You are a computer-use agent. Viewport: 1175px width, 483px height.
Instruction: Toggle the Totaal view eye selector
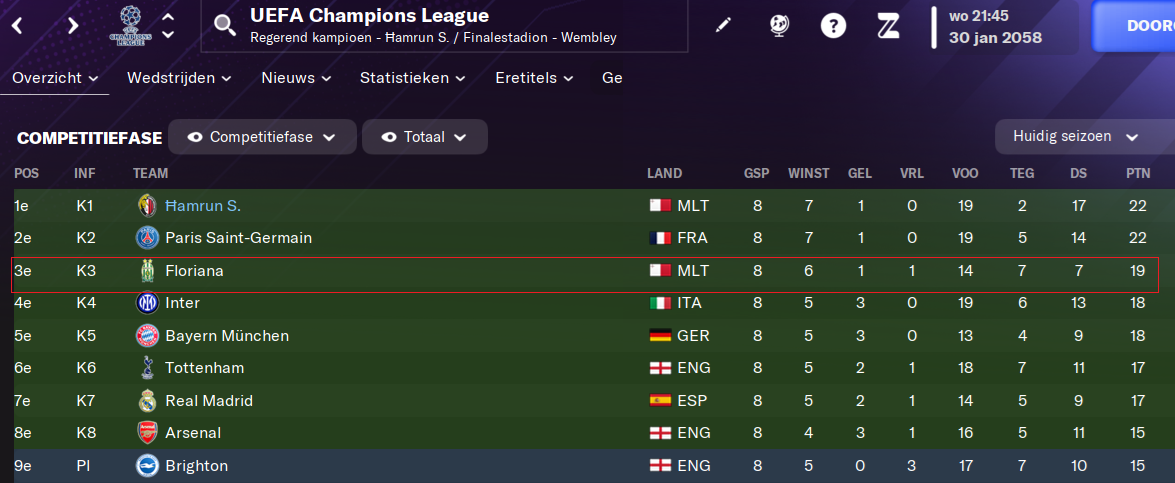425,137
